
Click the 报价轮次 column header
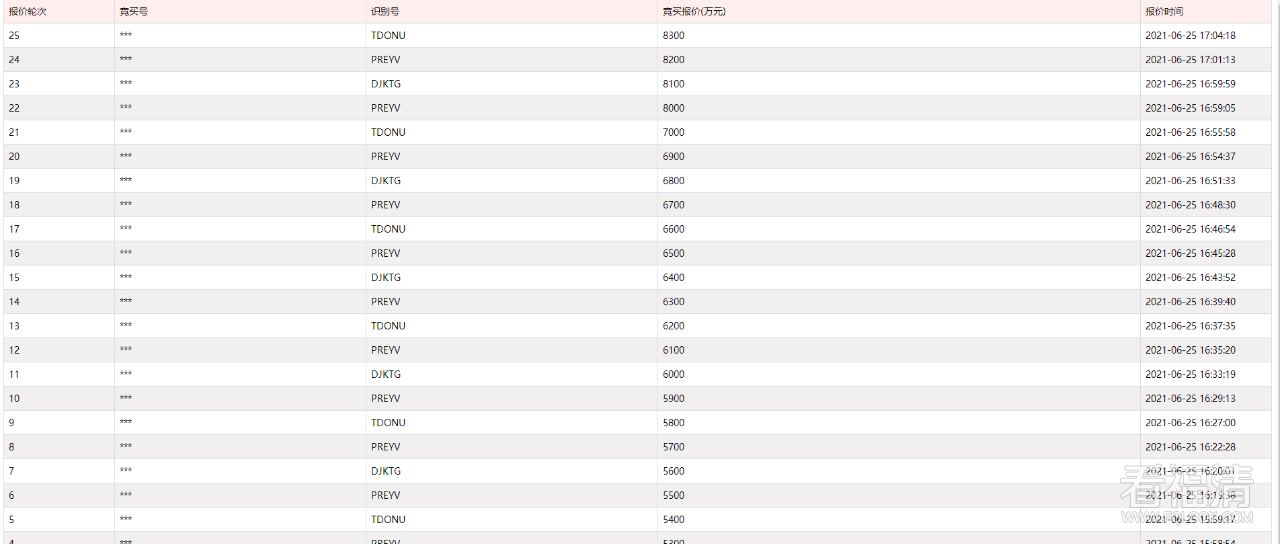point(28,11)
